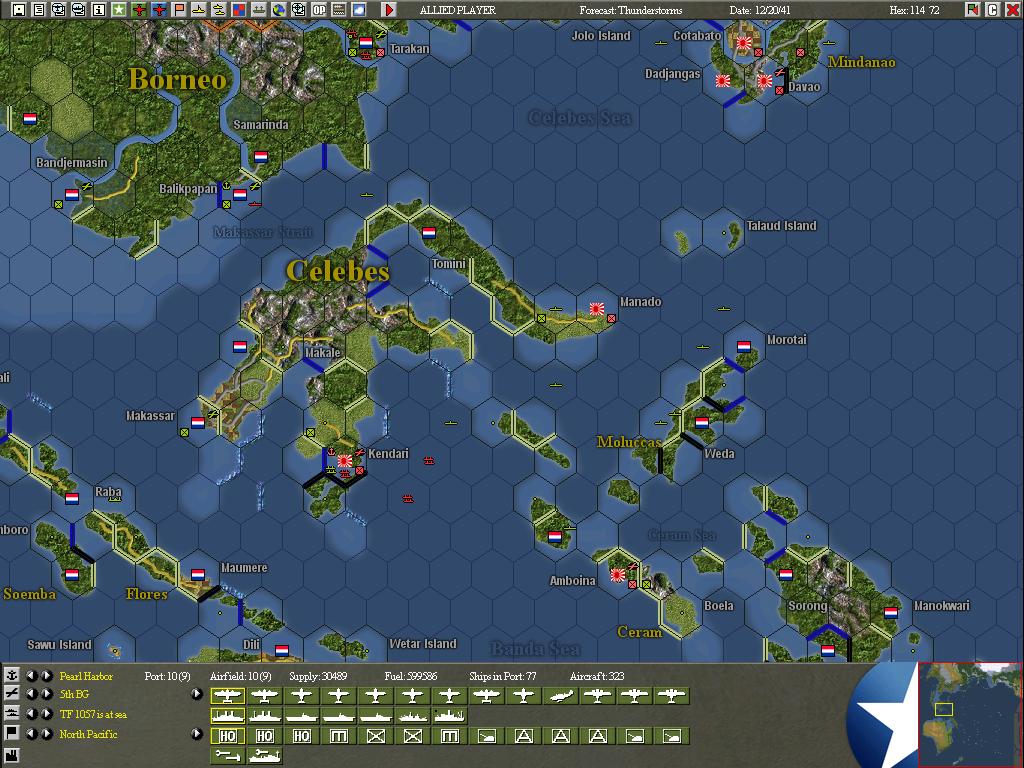Image resolution: width=1024 pixels, height=768 pixels.
Task: Select Japanese flag unit at Kendari
Action: click(x=344, y=460)
